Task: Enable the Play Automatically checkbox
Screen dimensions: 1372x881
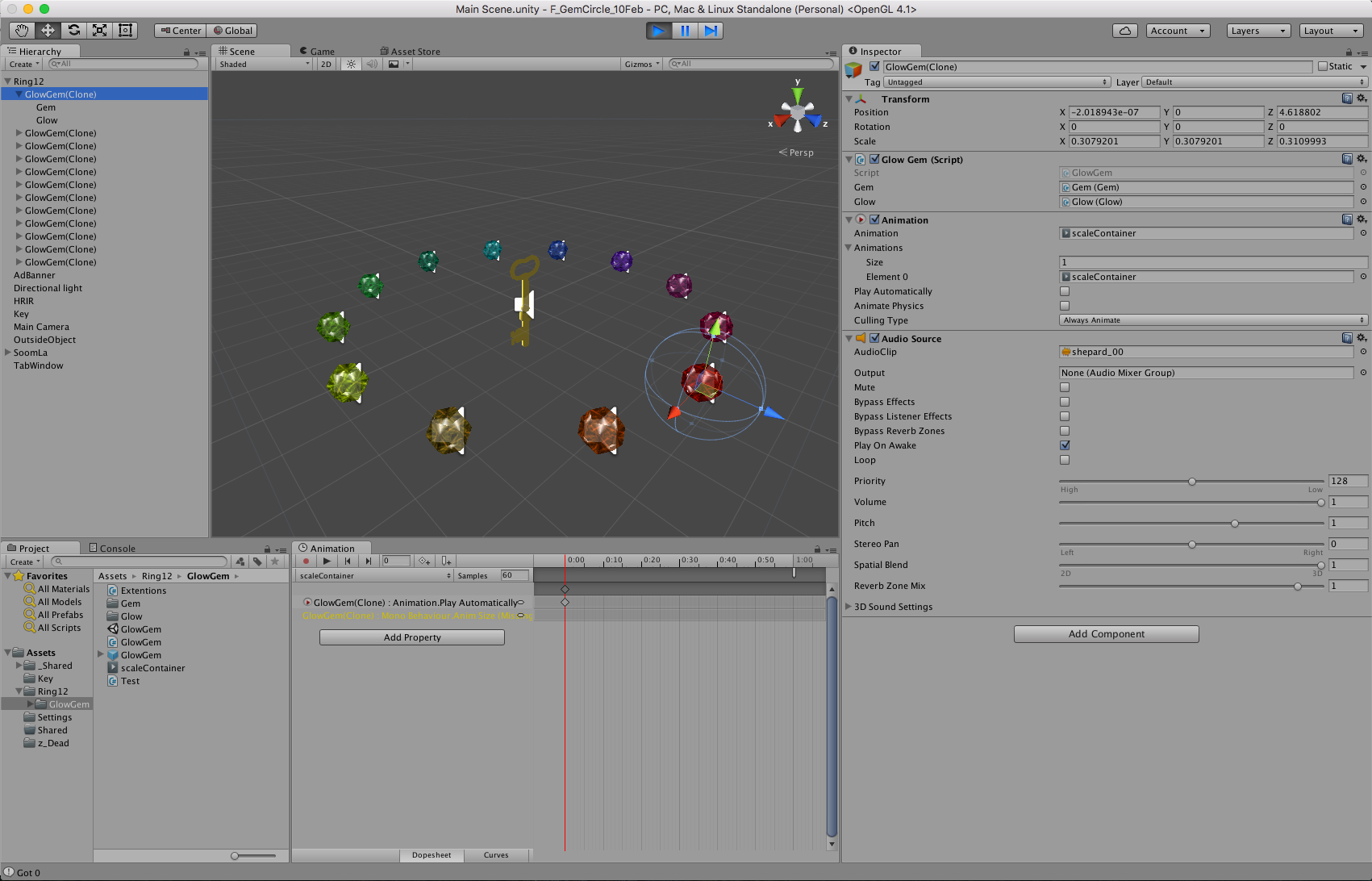Action: click(1065, 291)
